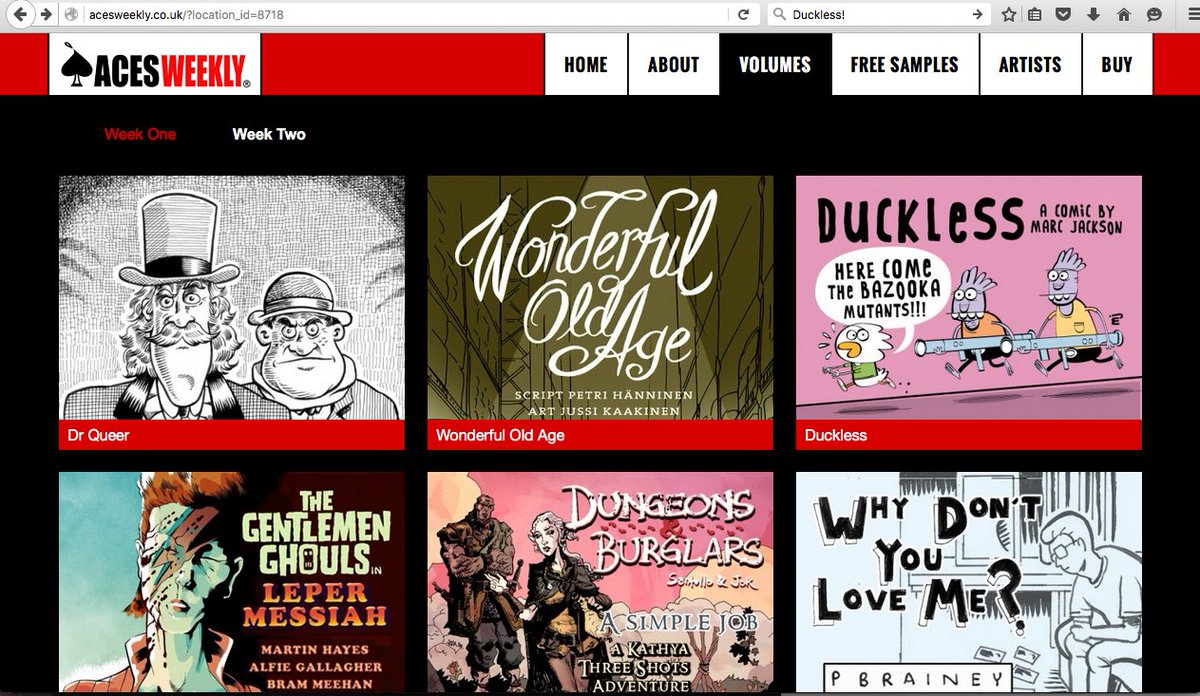Go forward with the browser forward arrow
Screen dimensions: 1200x696
pos(46,15)
